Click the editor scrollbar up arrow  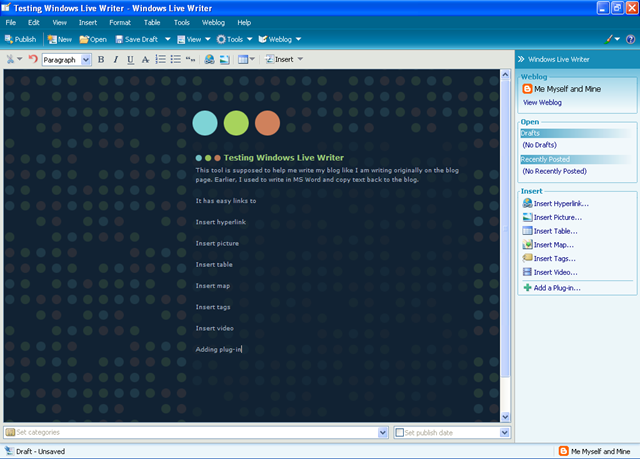(x=505, y=74)
